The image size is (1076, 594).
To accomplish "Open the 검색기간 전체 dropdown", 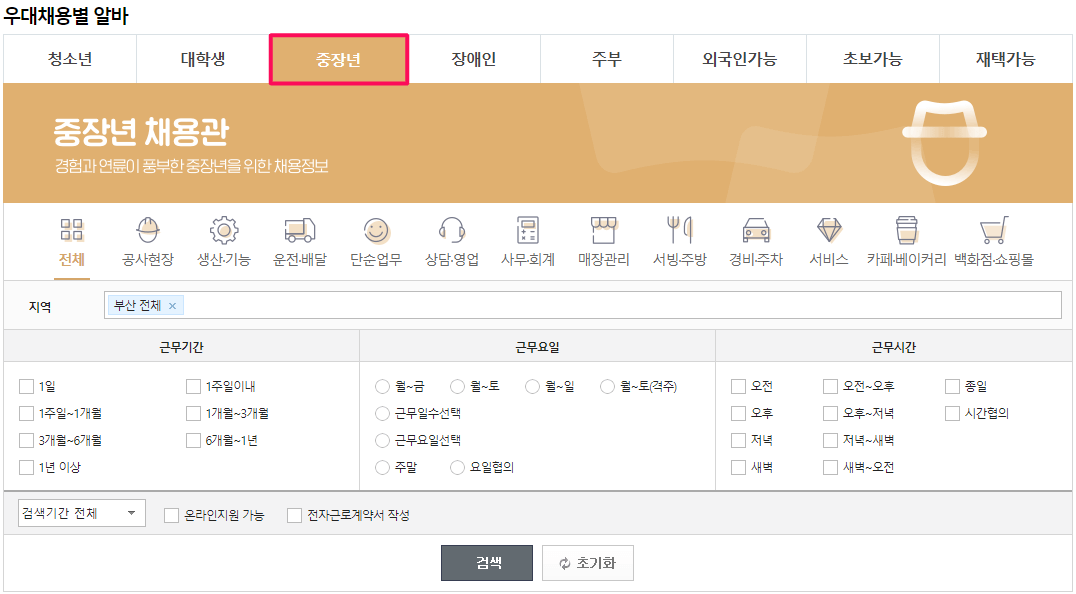I will click(x=80, y=514).
